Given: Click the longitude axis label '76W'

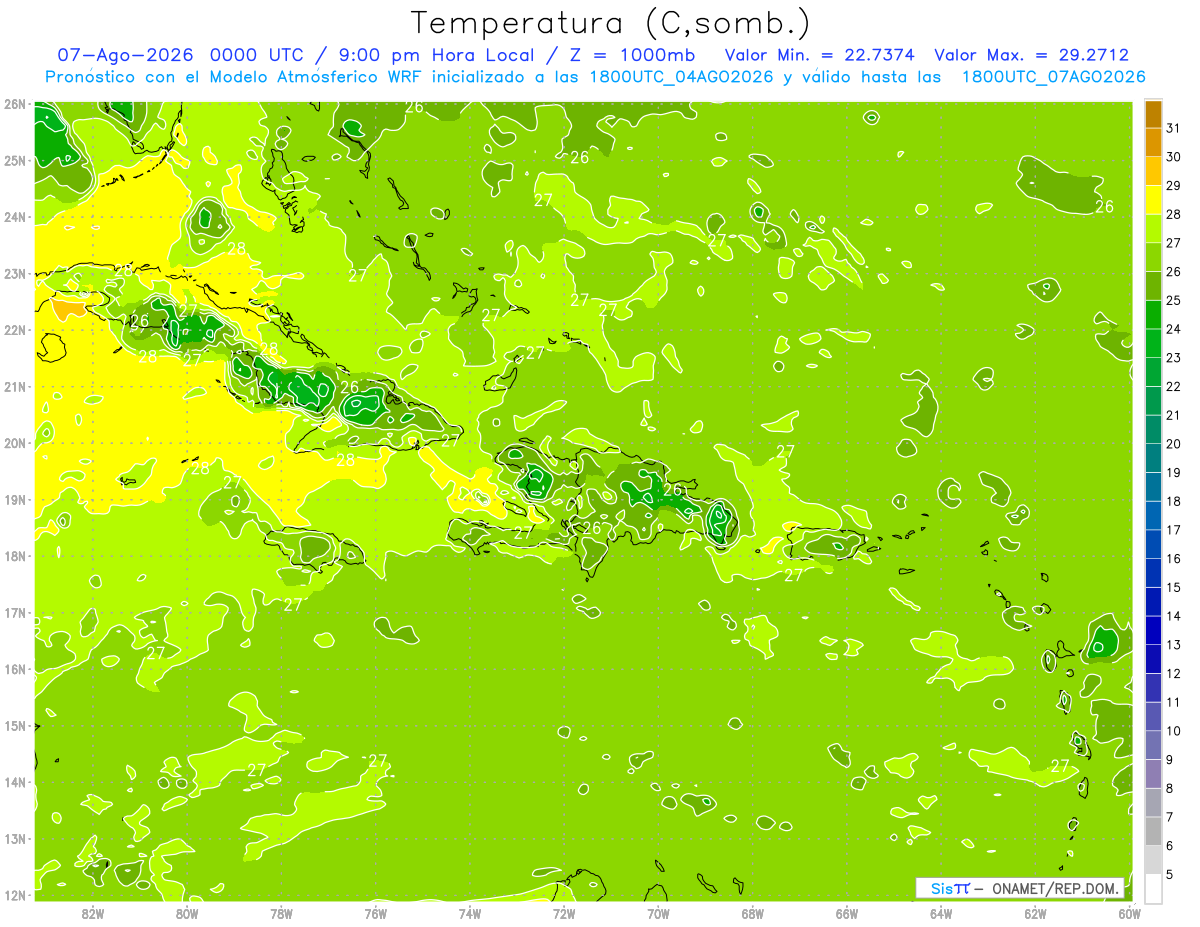Looking at the screenshot, I should [376, 913].
